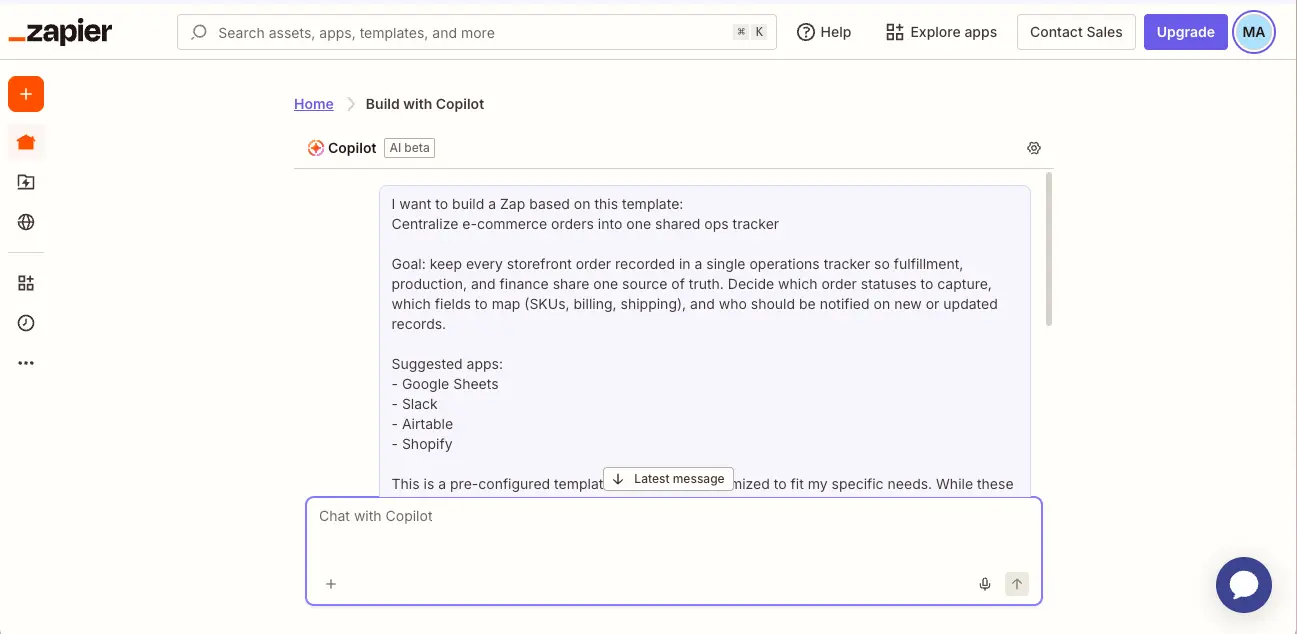1297x634 pixels.
Task: Open Copilot settings with the gear icon
Action: (x=1034, y=147)
